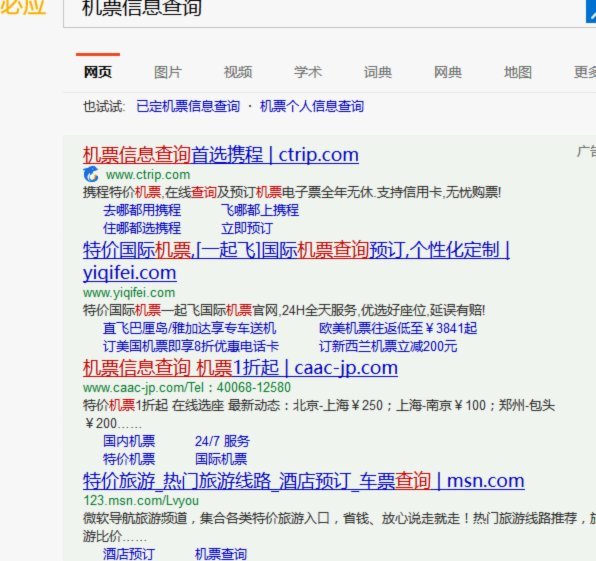596x561 pixels.
Task: Try the suggestion 已定机票信息查询
Action: 188,106
